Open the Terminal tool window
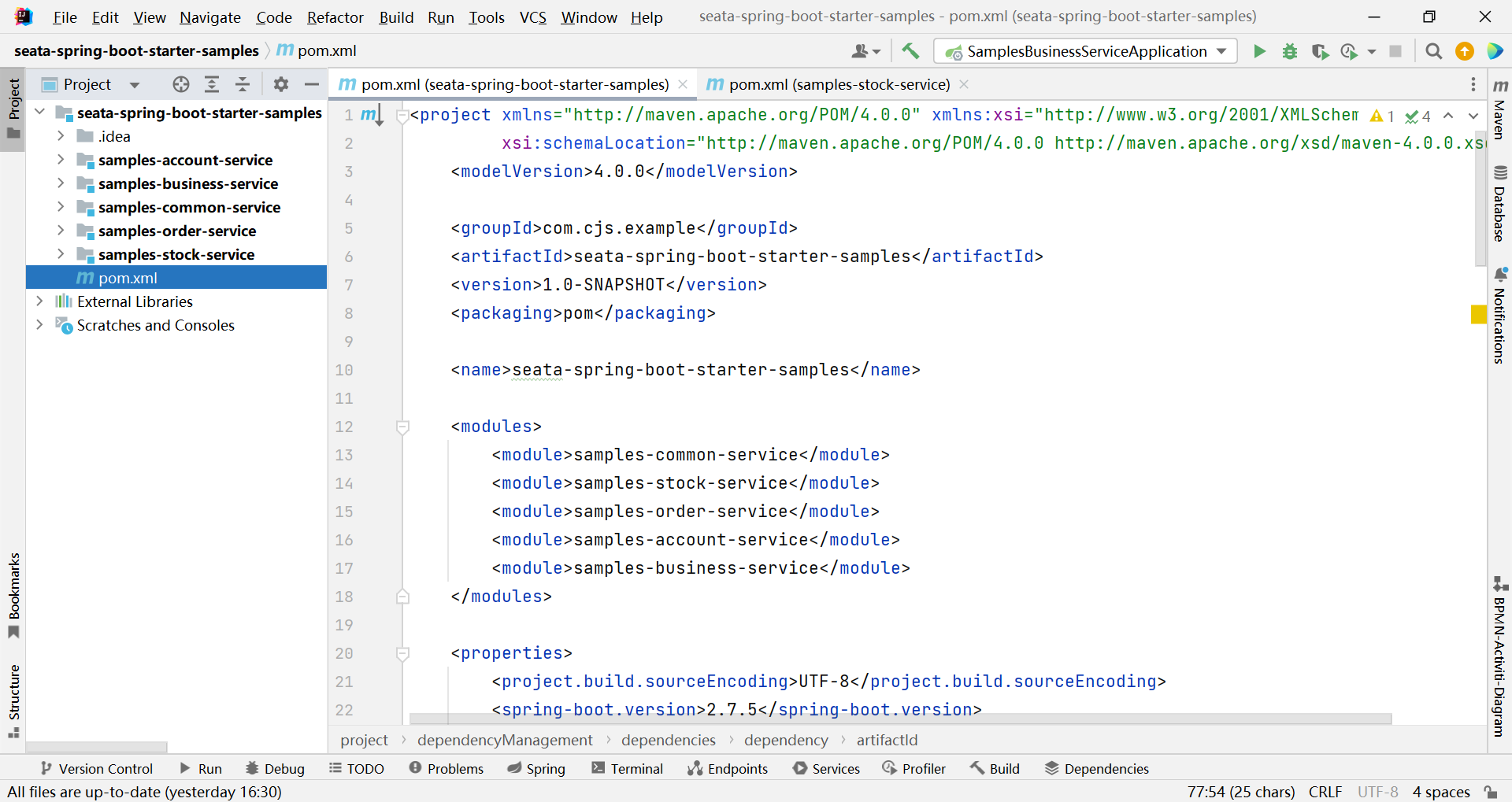 (x=627, y=768)
